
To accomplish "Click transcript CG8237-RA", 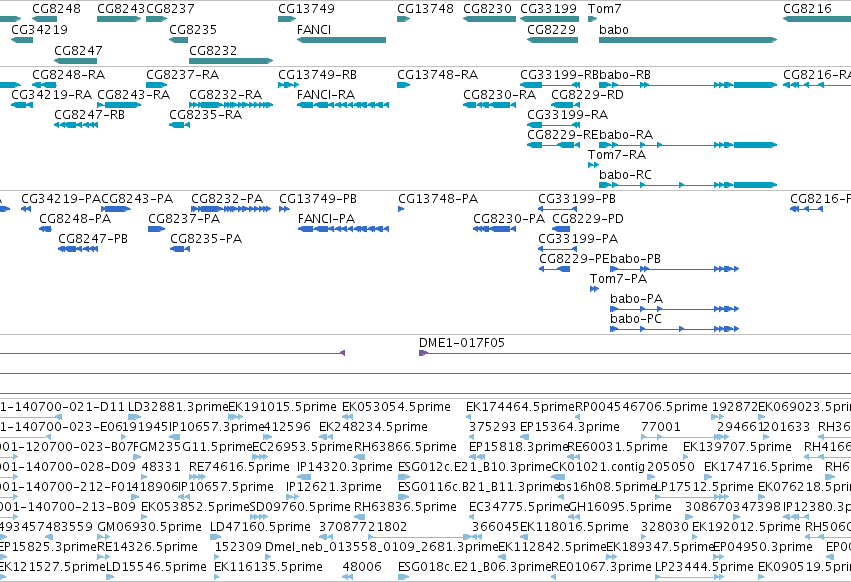I will [156, 85].
